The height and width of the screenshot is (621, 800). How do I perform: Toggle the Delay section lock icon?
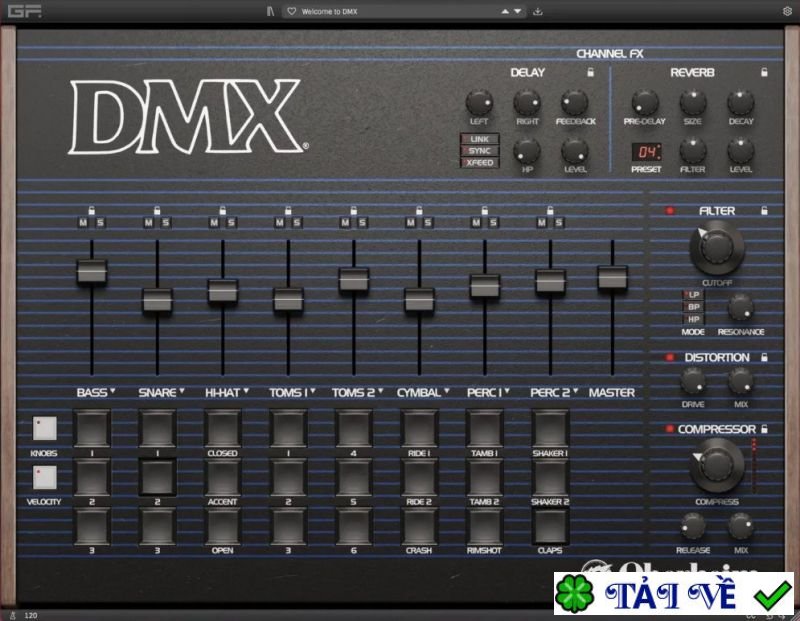click(x=590, y=72)
